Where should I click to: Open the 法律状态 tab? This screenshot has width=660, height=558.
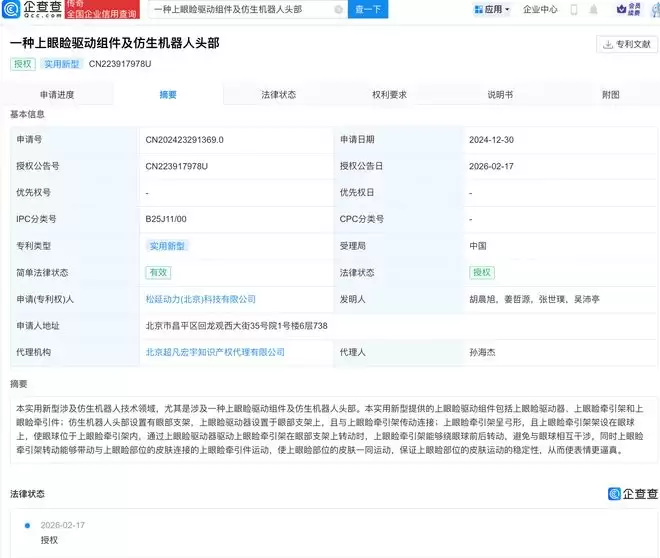click(278, 95)
